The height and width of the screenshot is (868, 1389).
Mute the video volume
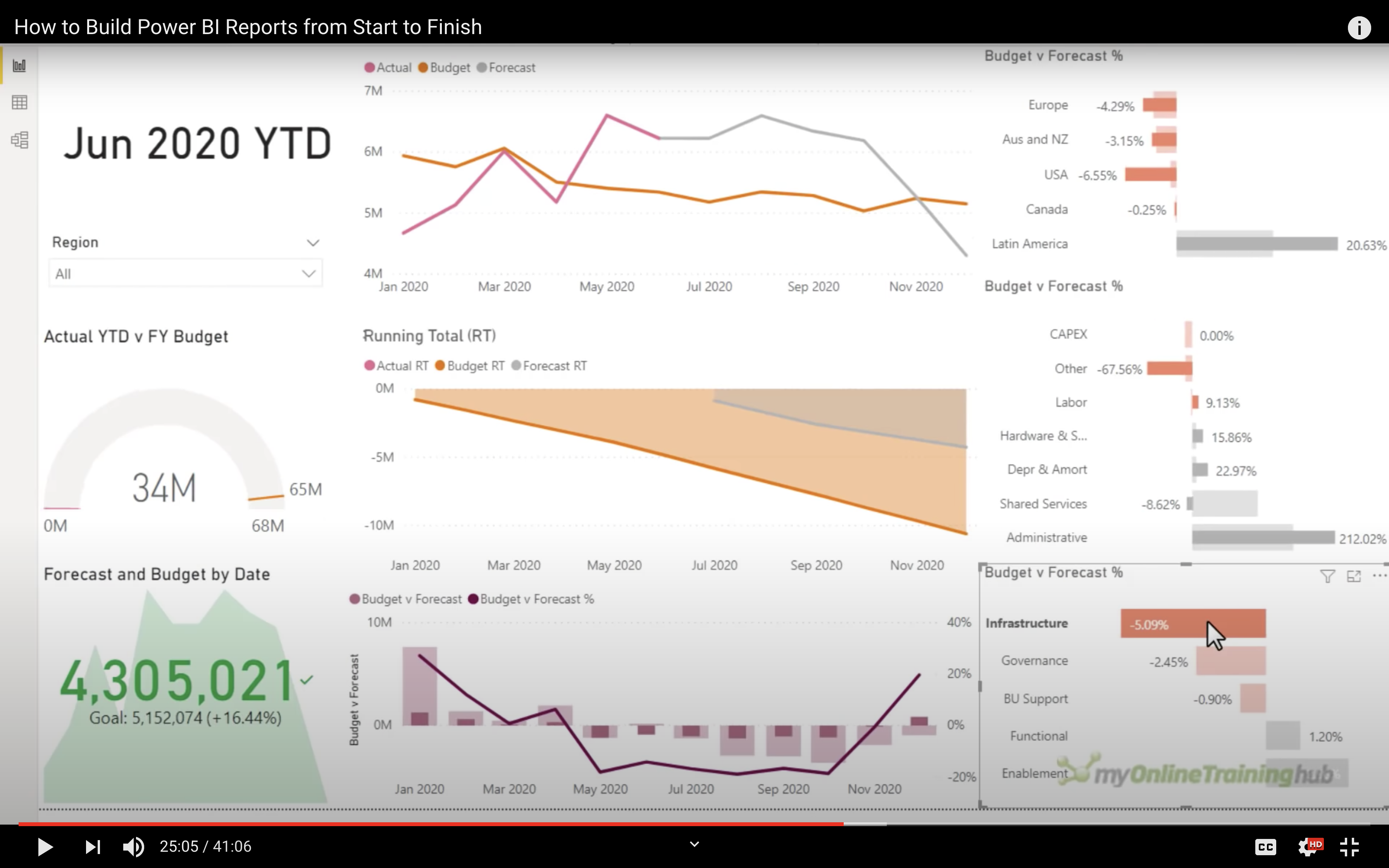point(133,846)
